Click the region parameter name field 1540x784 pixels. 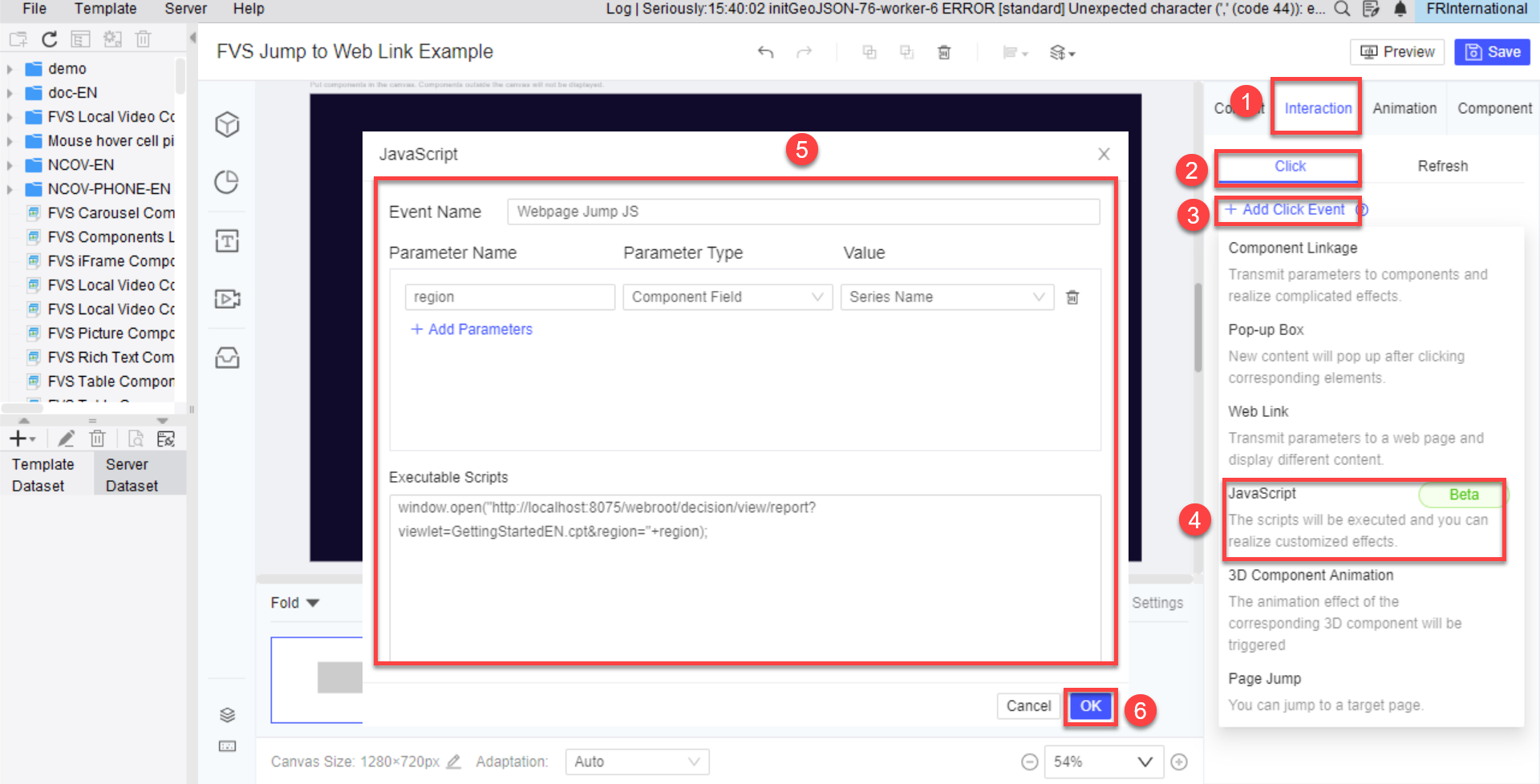pyautogui.click(x=509, y=297)
